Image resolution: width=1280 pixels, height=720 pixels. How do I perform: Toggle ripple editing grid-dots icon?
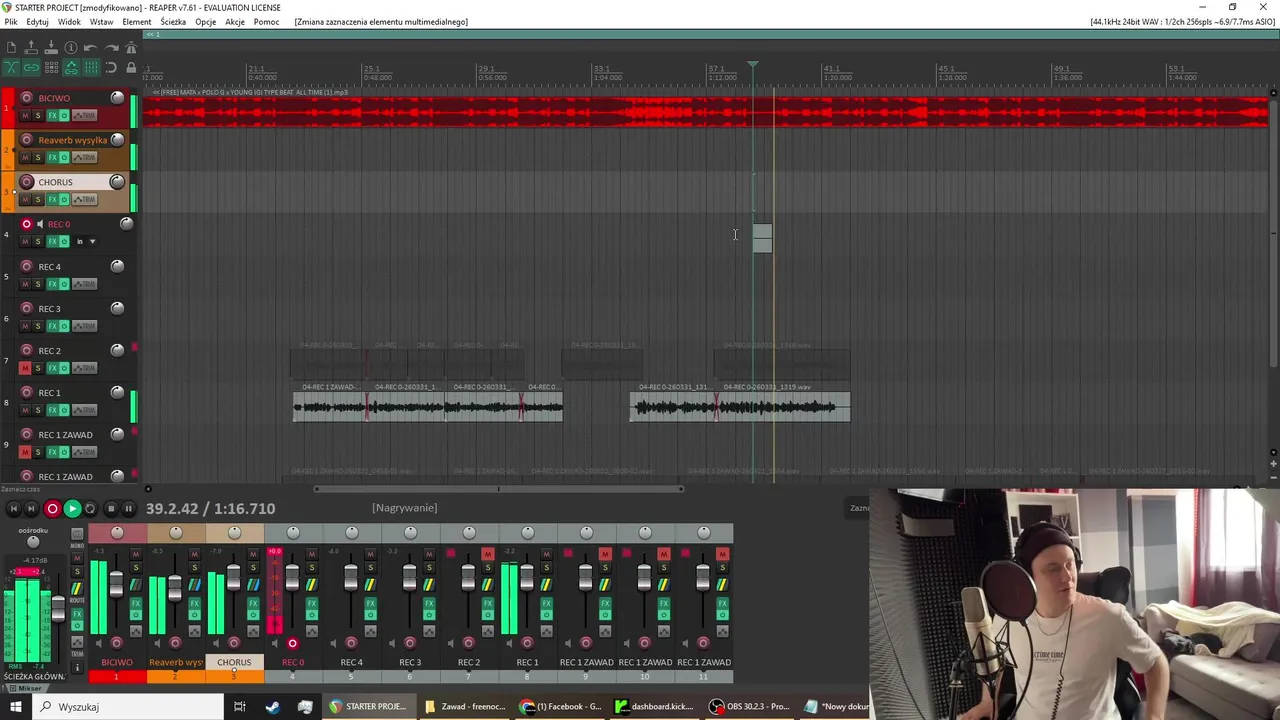[51, 67]
